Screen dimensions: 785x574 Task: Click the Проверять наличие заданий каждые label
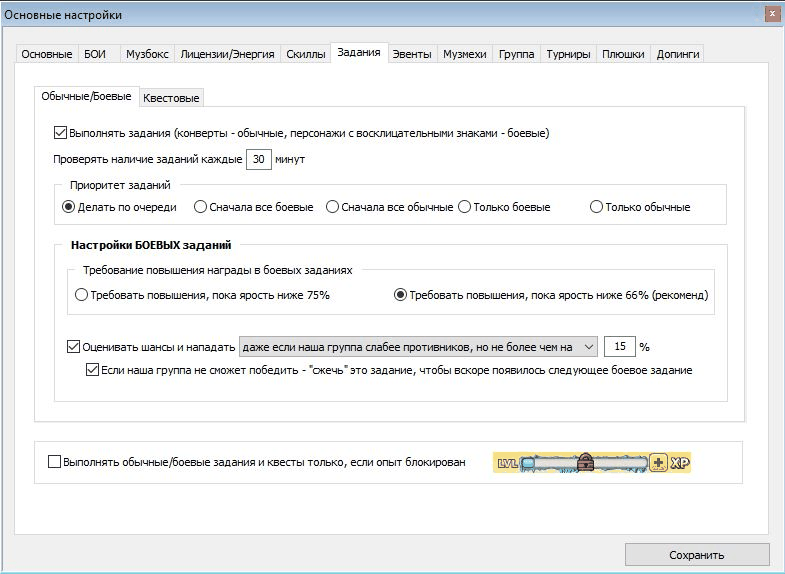[148, 159]
